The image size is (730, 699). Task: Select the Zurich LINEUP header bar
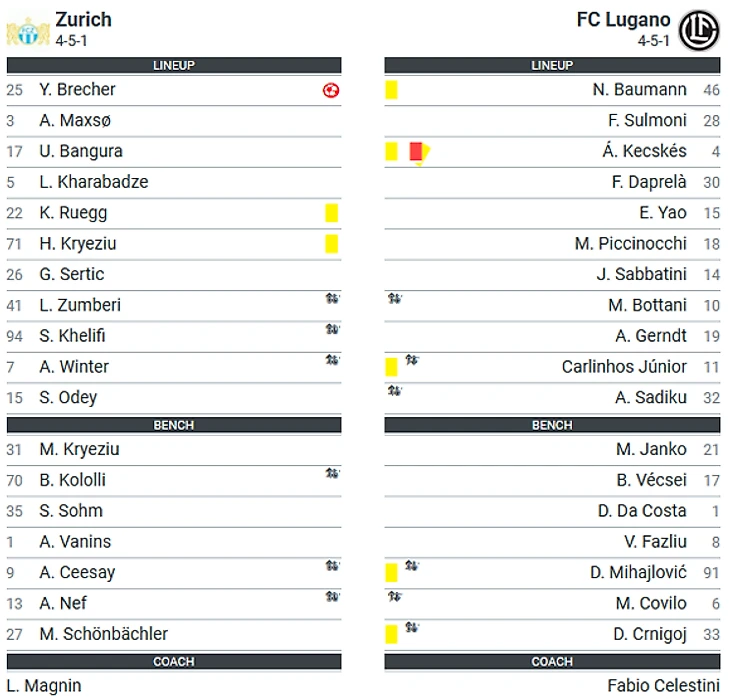click(174, 65)
